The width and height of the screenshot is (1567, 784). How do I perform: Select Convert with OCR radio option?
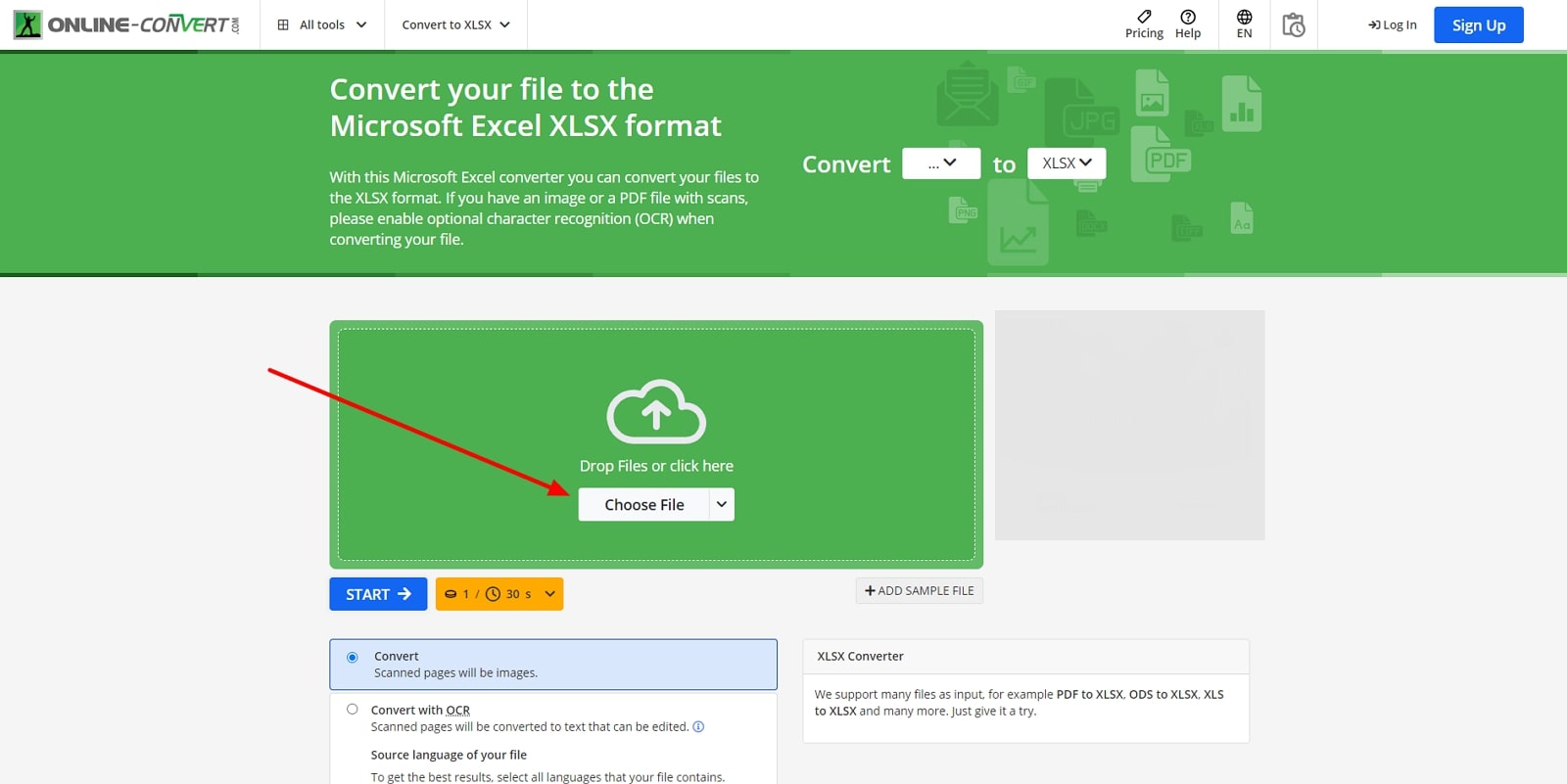click(x=353, y=710)
